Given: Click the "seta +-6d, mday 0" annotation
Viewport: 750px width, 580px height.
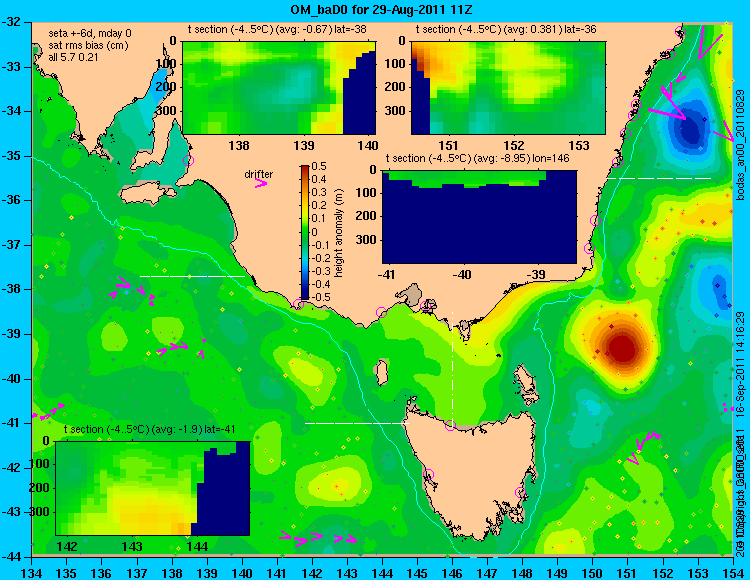Looking at the screenshot, I should [90, 33].
